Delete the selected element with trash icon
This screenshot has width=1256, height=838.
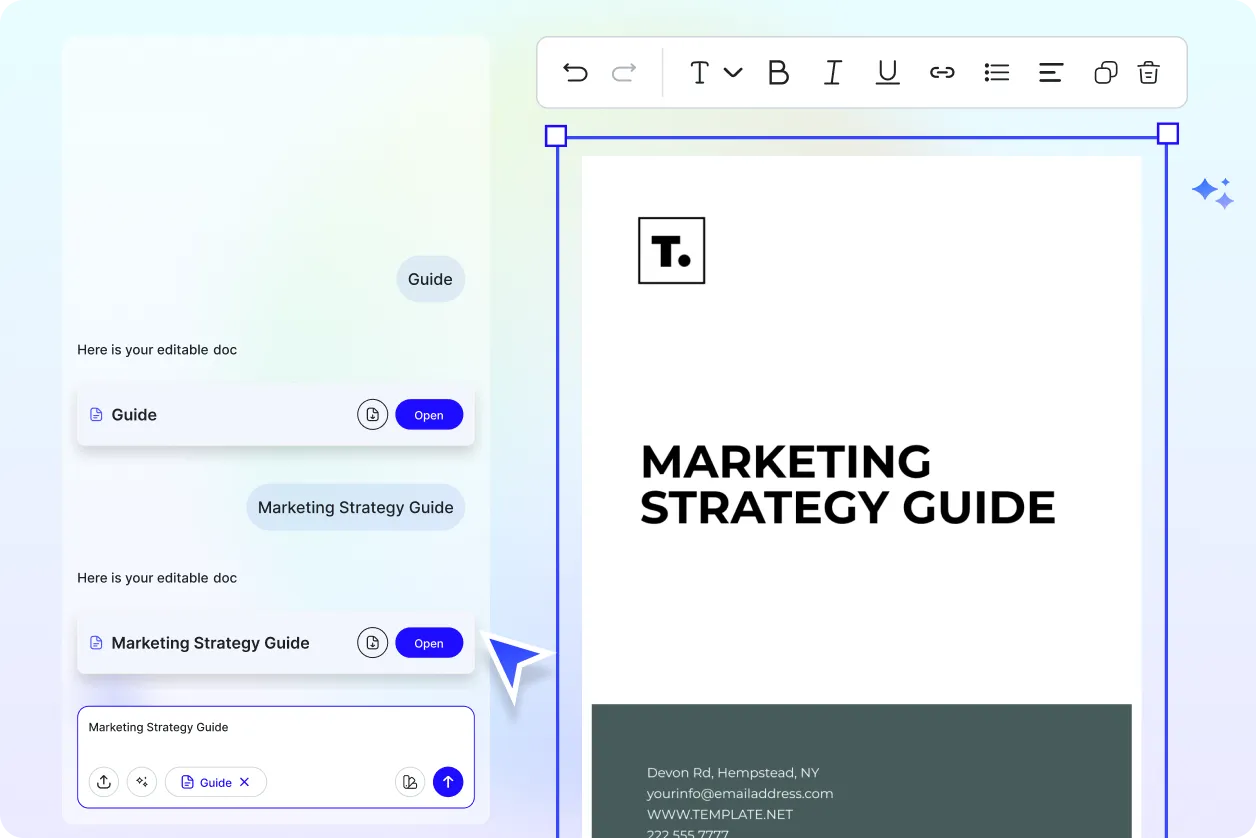(1148, 72)
